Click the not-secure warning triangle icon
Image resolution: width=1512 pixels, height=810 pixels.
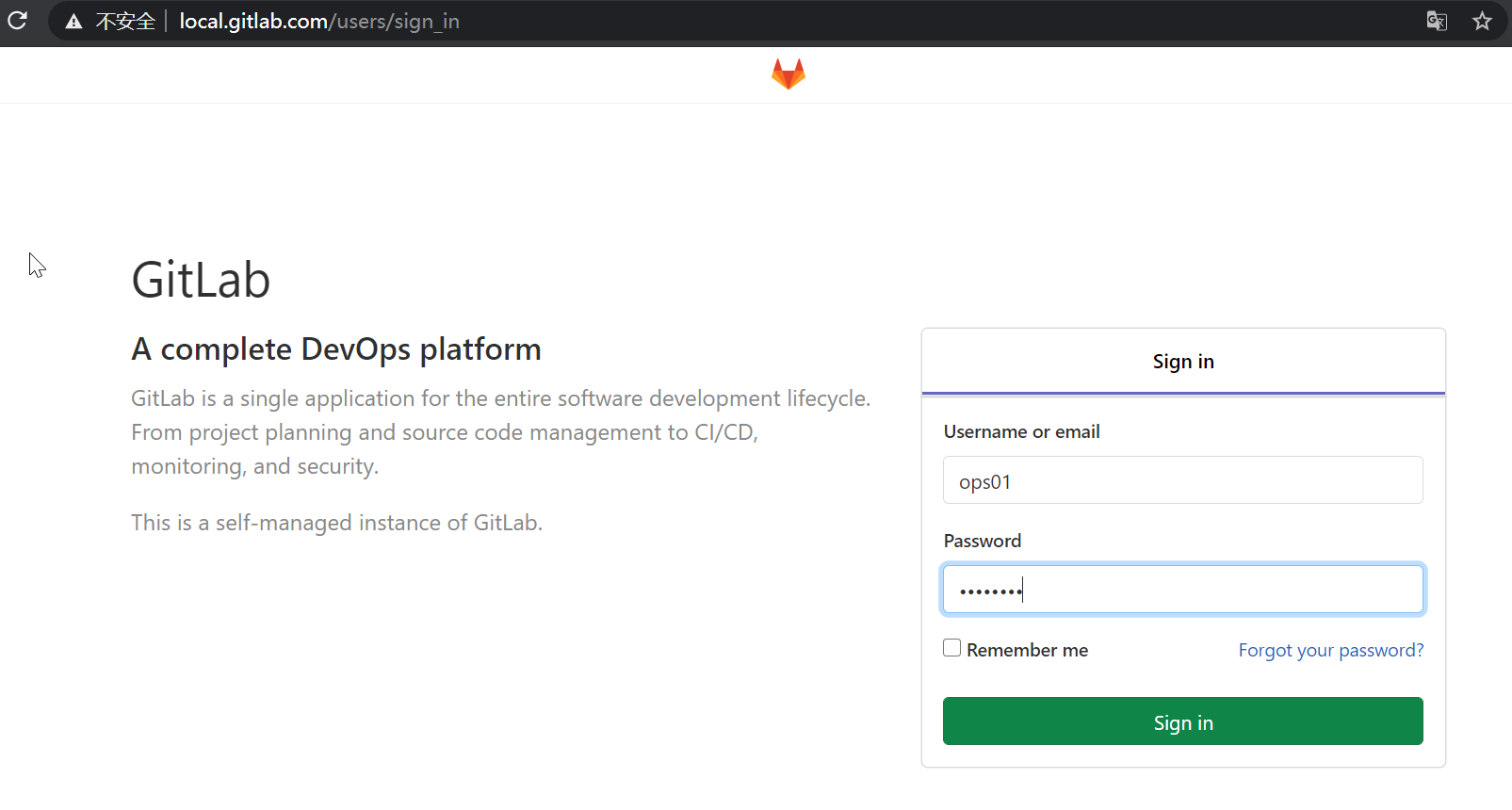click(73, 22)
